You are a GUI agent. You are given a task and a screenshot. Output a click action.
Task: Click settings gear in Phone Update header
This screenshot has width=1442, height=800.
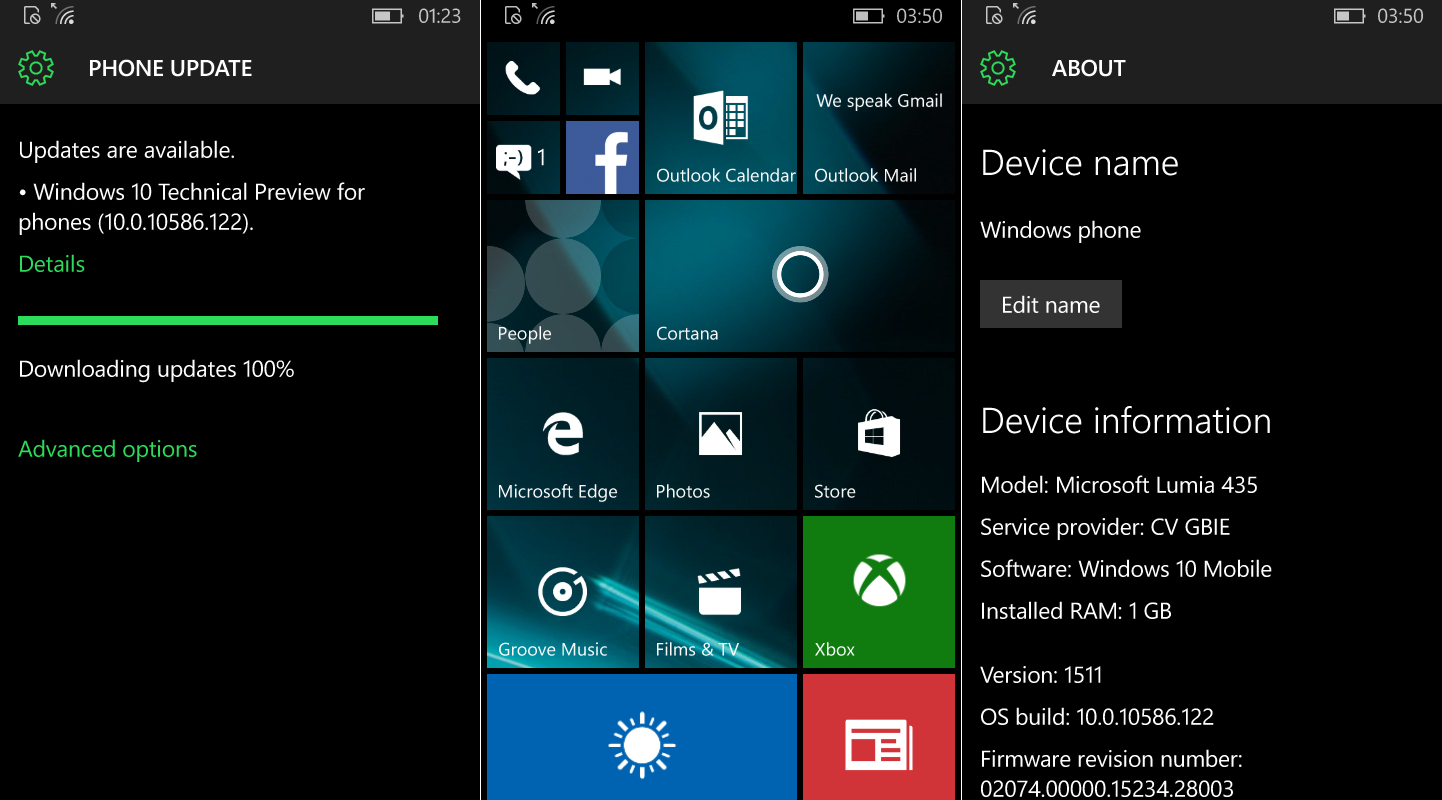(36, 68)
